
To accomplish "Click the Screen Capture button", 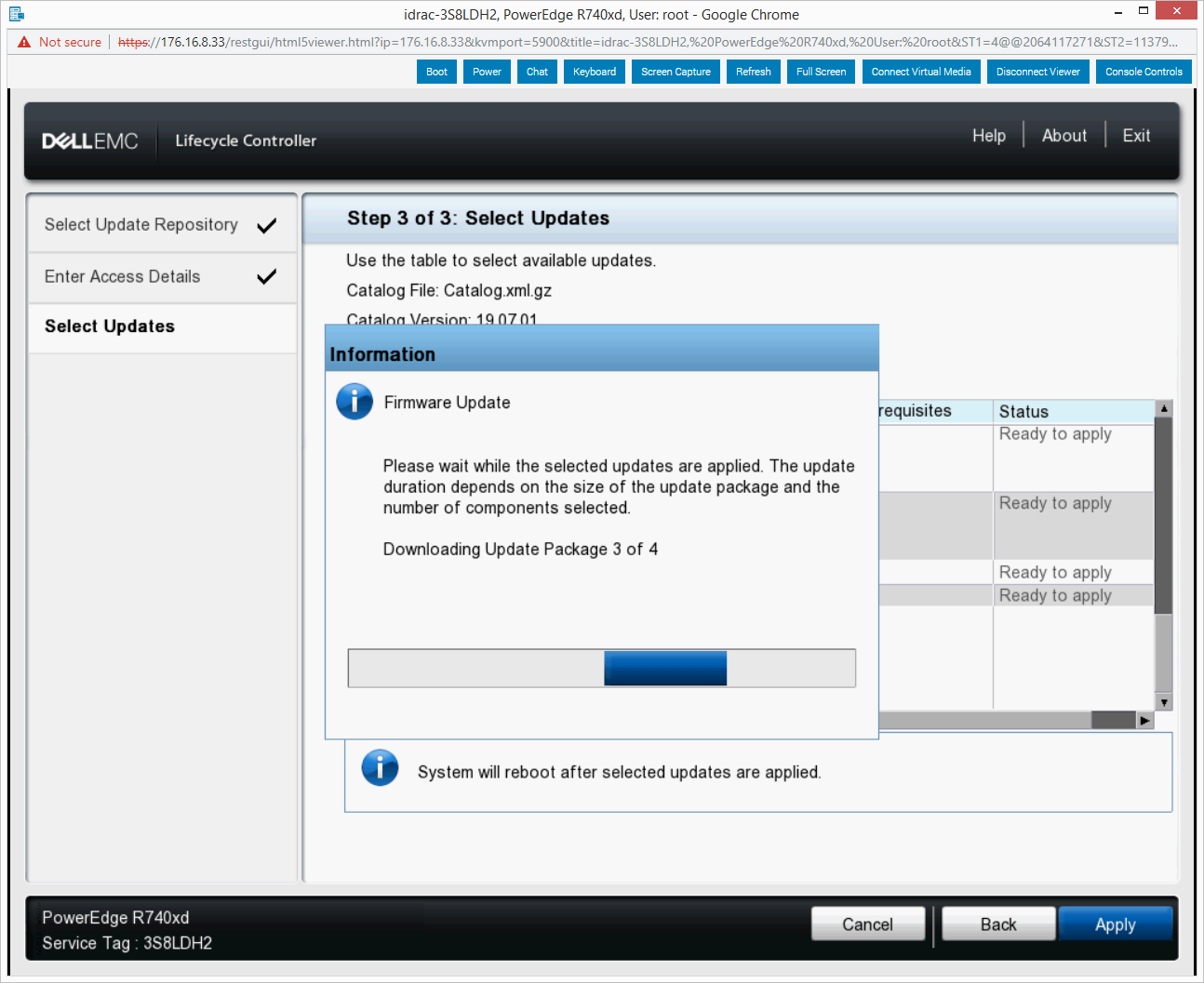I will tap(676, 72).
